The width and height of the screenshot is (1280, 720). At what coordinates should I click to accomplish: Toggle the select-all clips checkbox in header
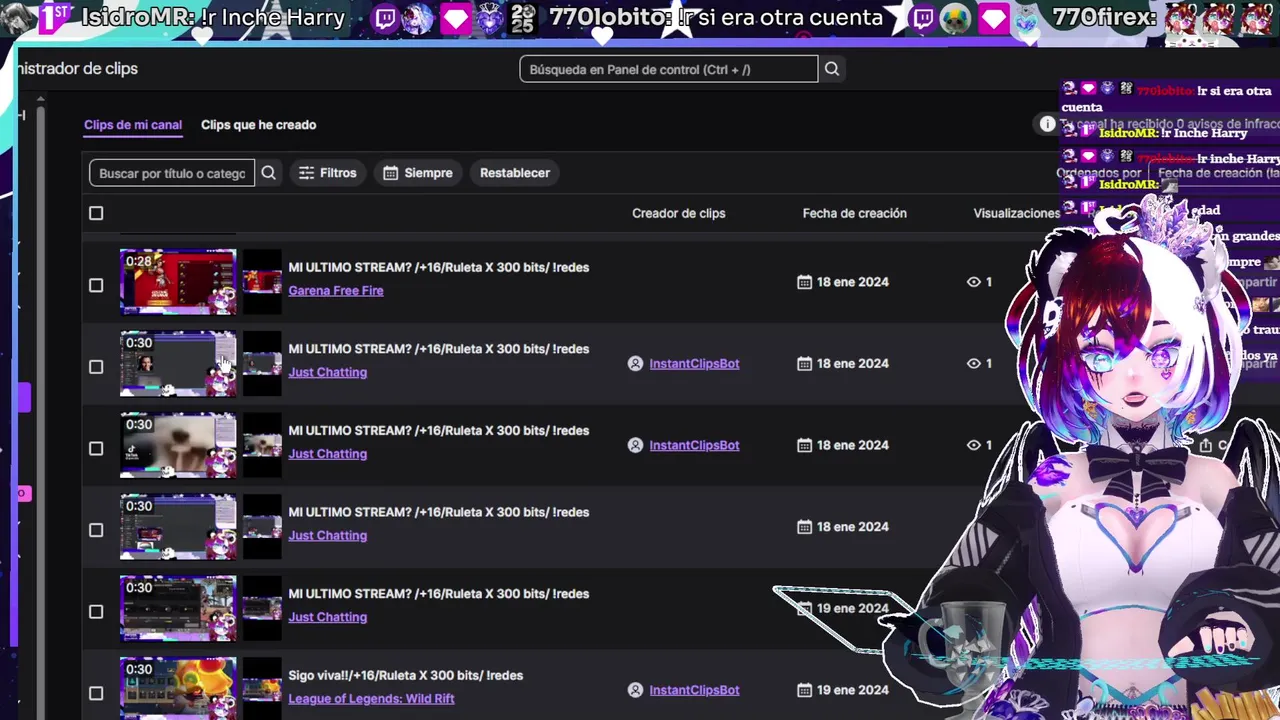click(x=96, y=213)
